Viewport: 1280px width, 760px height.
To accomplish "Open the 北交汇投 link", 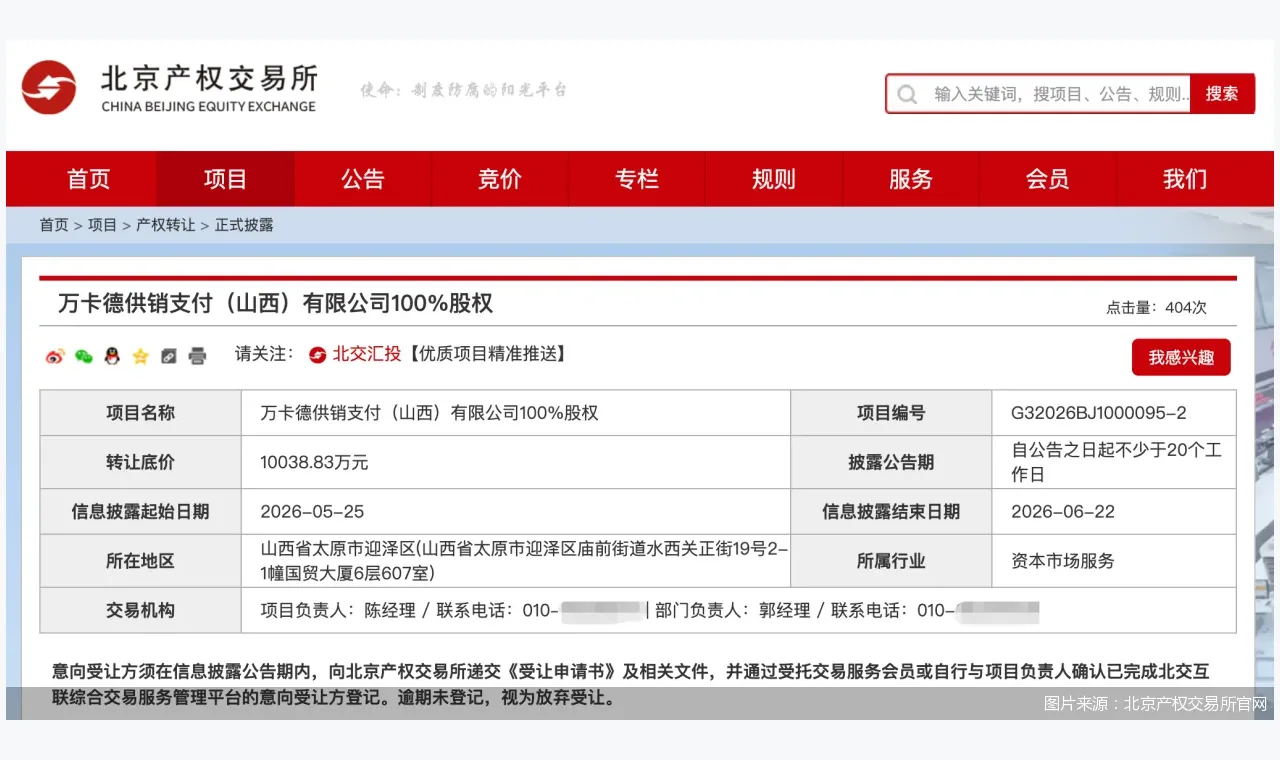I will (x=367, y=354).
